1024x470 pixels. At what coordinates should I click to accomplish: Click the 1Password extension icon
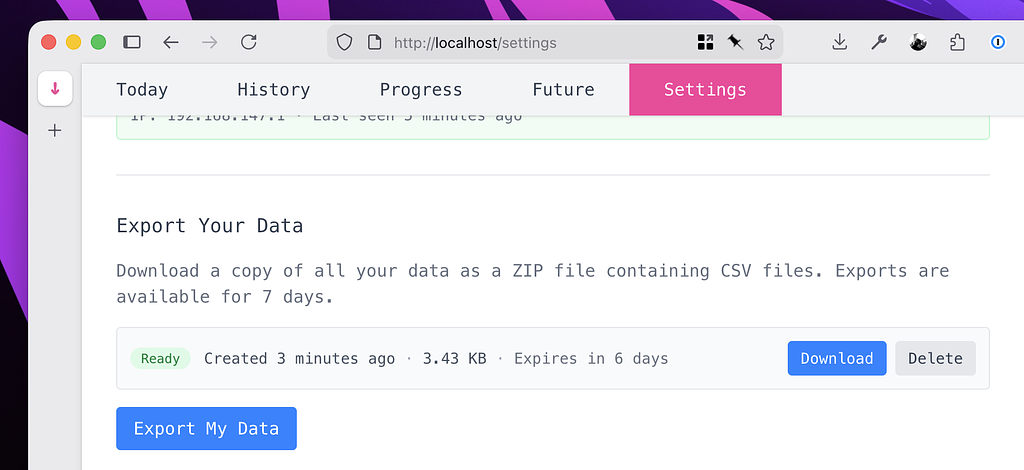click(x=997, y=42)
